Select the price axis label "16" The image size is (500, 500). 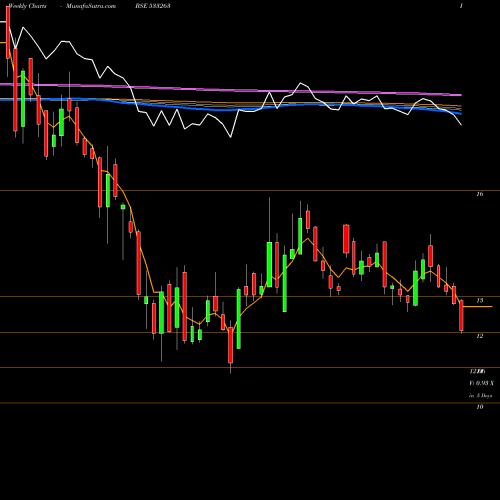(x=480, y=194)
